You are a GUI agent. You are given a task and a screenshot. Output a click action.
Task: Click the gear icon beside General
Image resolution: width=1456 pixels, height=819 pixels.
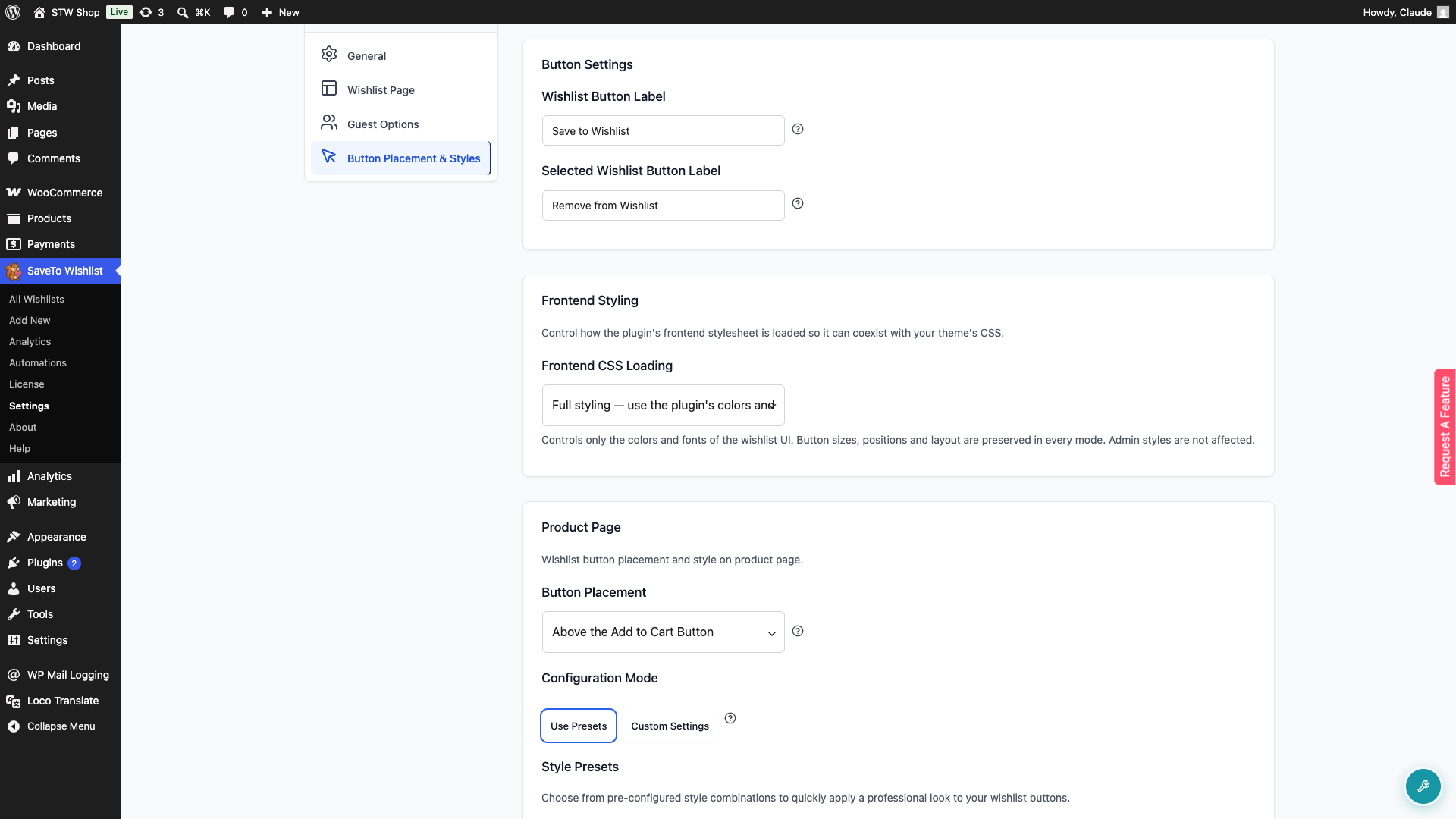(x=329, y=54)
